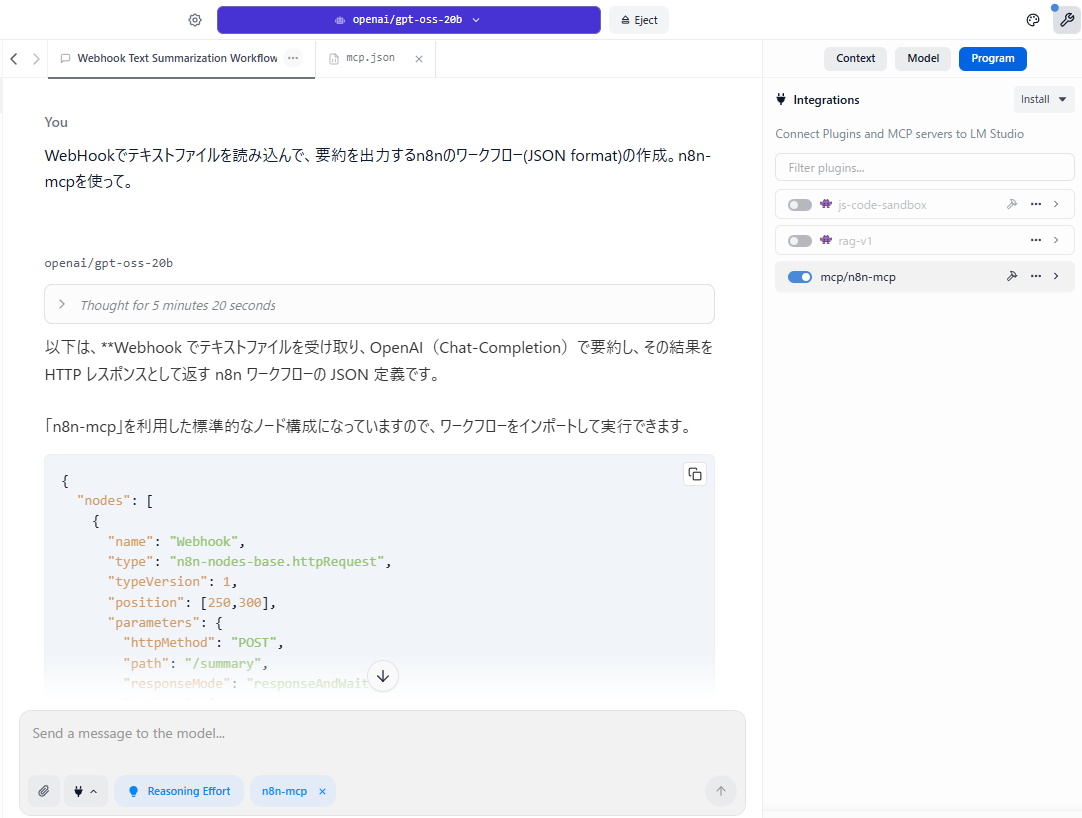Copy the JSON code block
The image size is (1082, 818).
point(694,474)
